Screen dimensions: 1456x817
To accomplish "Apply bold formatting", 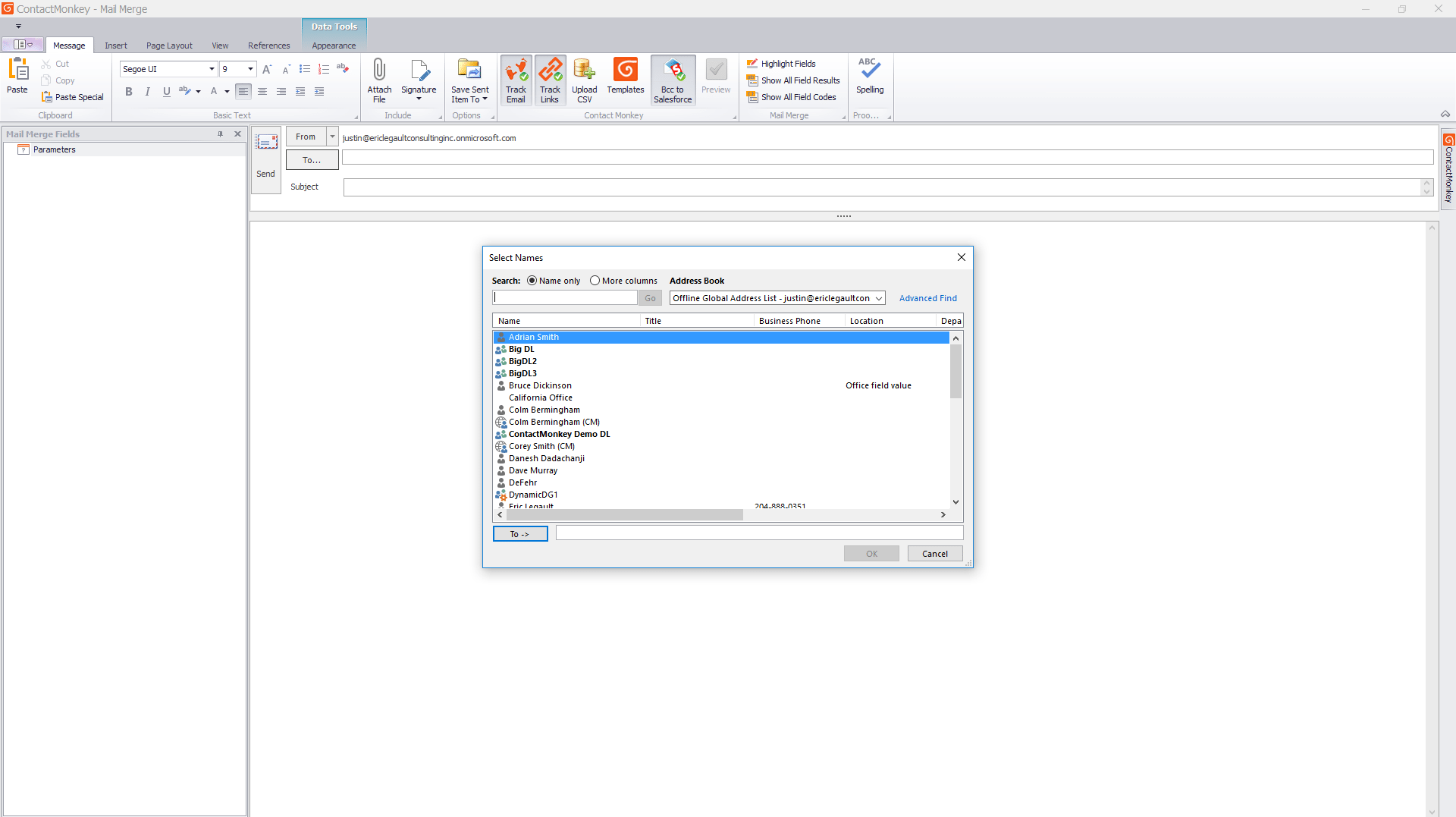I will point(128,91).
